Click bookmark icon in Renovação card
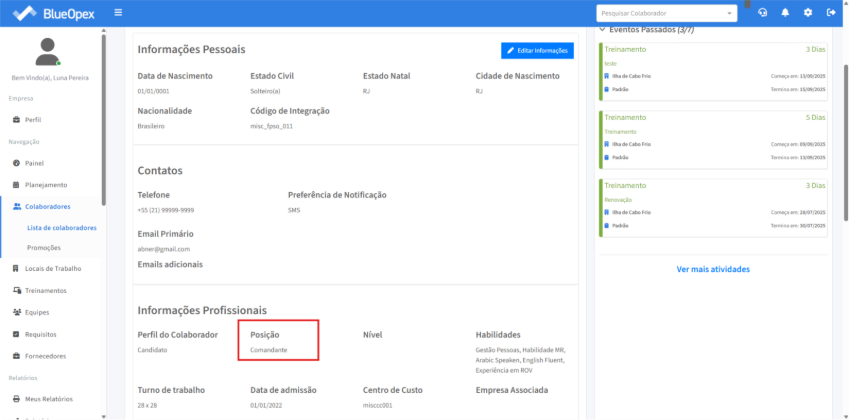Screen dimensions: 849x420 606,213
